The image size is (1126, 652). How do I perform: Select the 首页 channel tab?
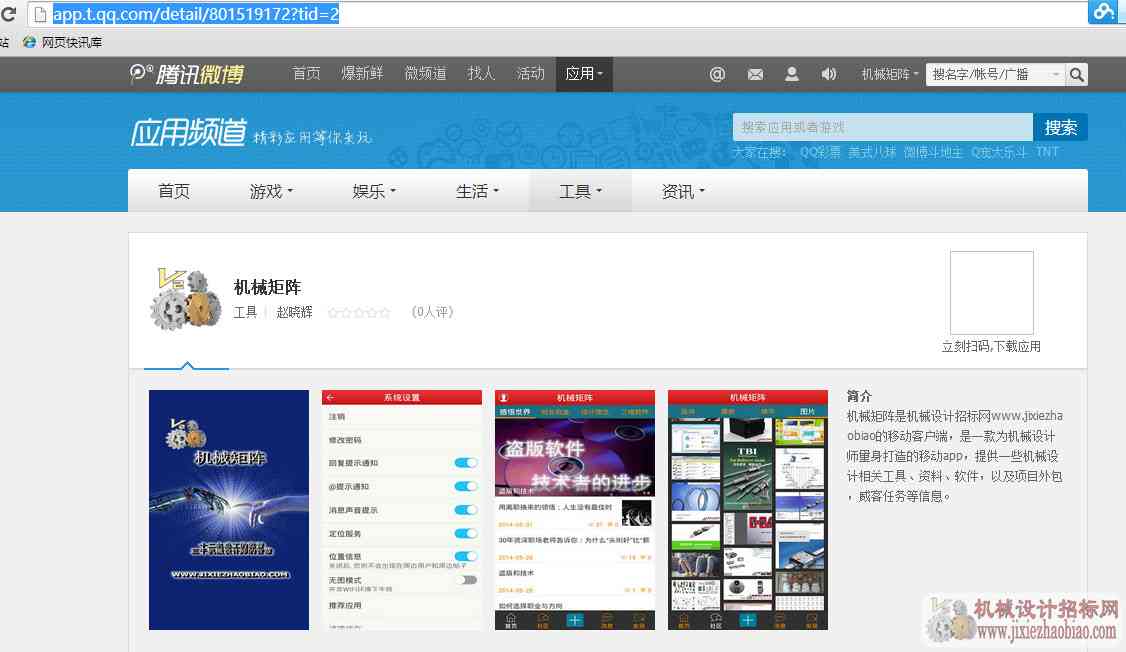point(174,191)
